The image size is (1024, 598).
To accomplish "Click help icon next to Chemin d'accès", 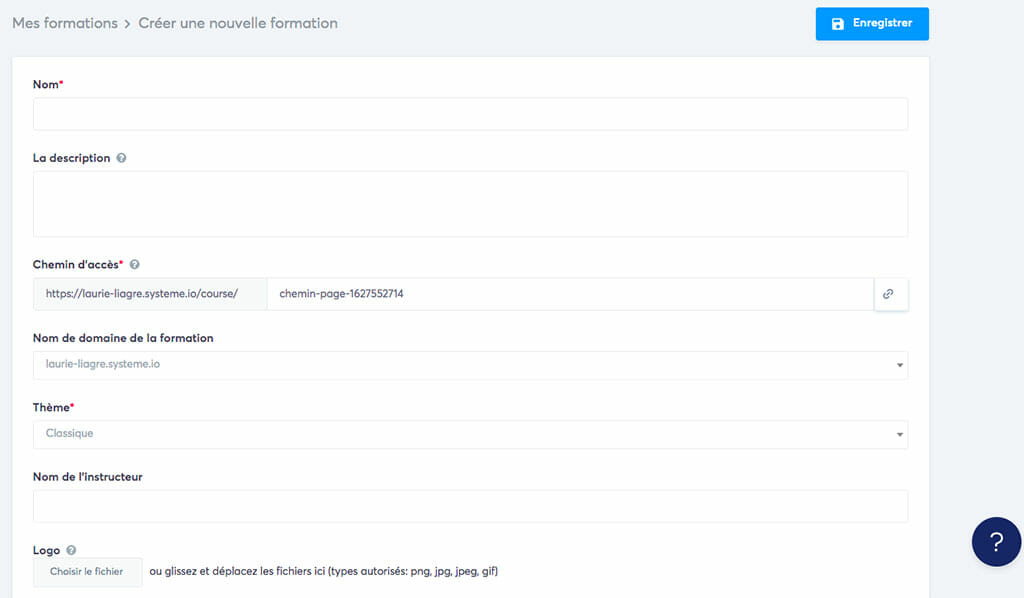I will pos(134,264).
